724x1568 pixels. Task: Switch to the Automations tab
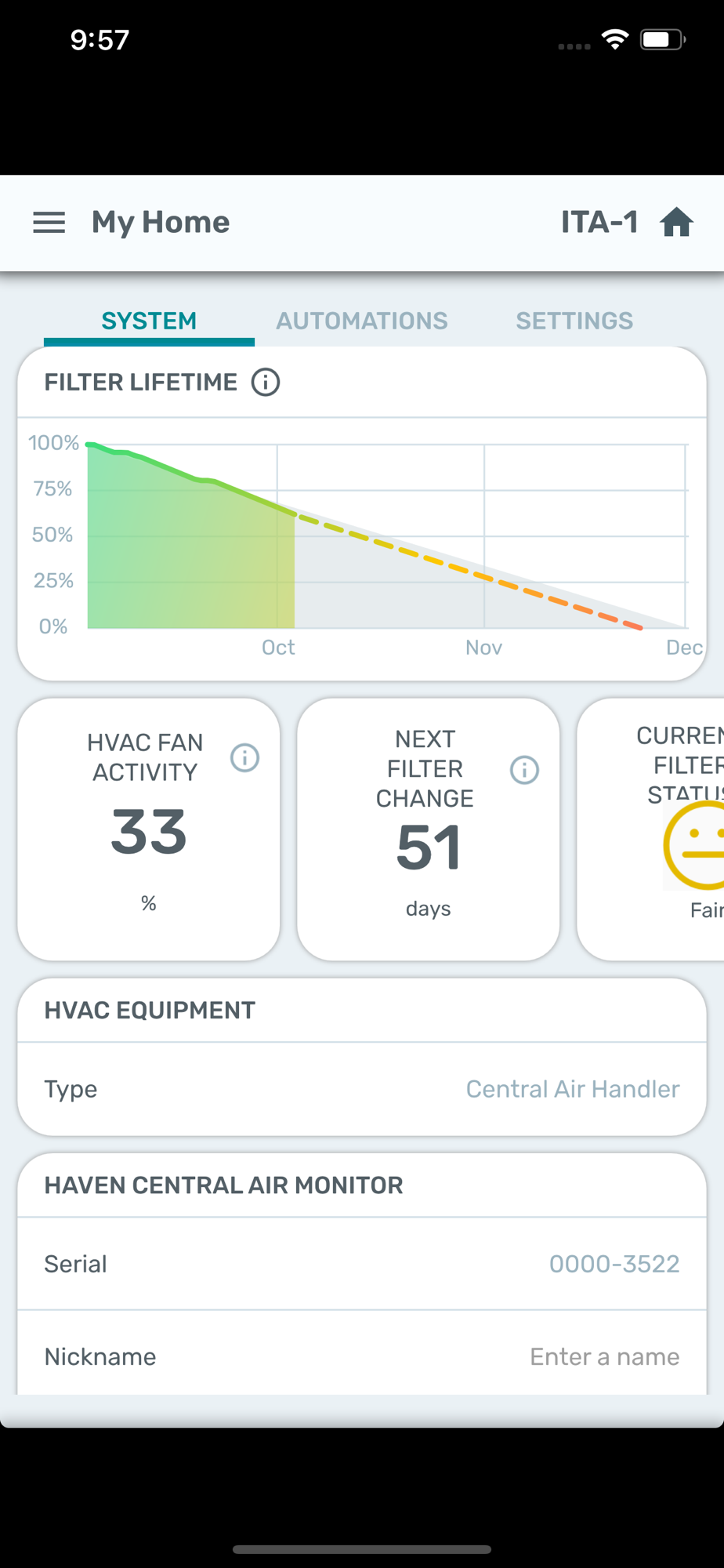coord(361,321)
